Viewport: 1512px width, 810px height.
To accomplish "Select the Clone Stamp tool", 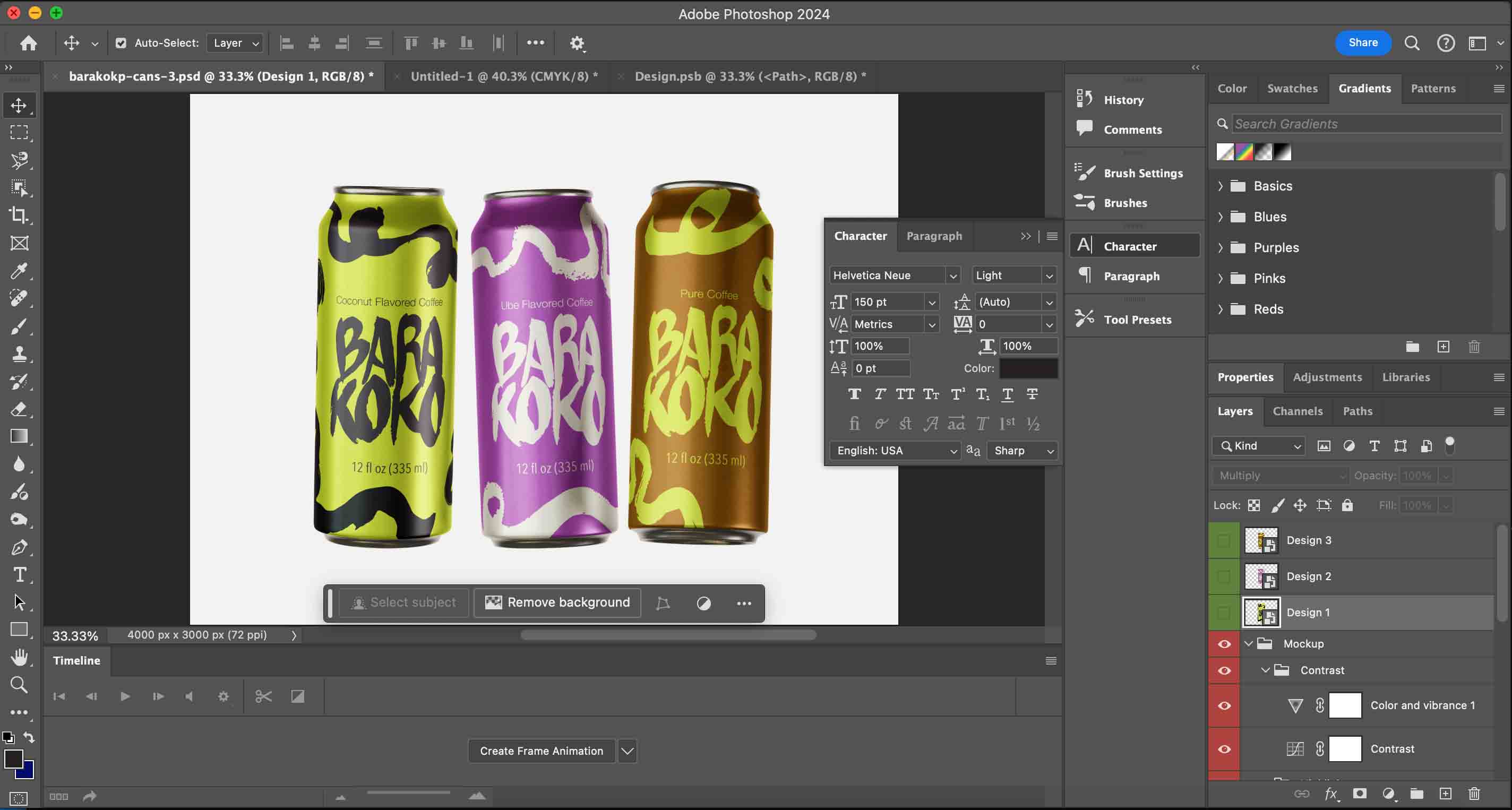I will click(x=19, y=354).
